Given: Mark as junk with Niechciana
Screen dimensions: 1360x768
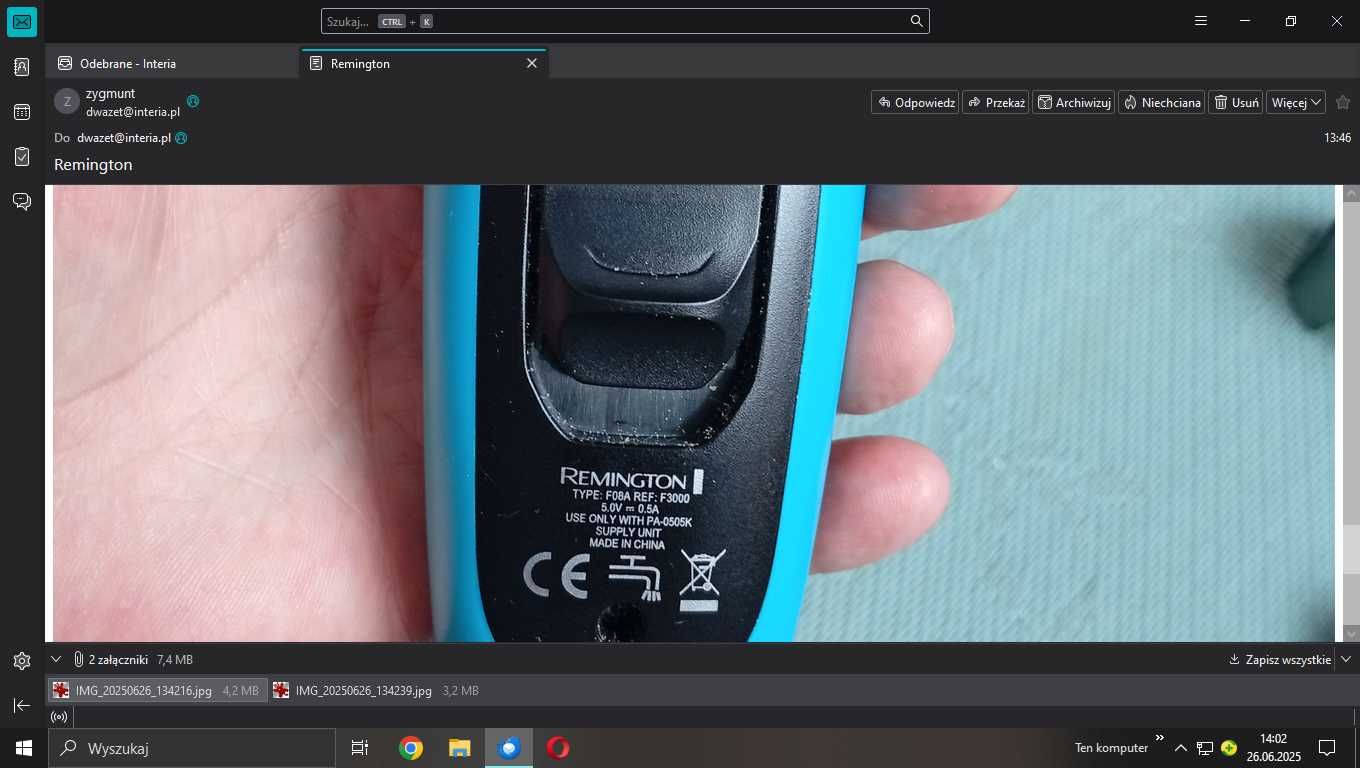Looking at the screenshot, I should coord(1161,102).
